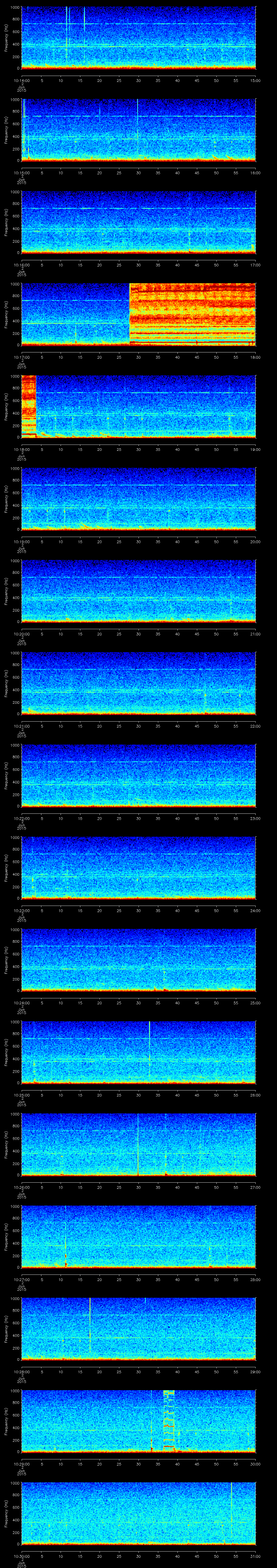Click the 31:00 end time label
The width and height of the screenshot is (277, 1568).
[x=255, y=1556]
